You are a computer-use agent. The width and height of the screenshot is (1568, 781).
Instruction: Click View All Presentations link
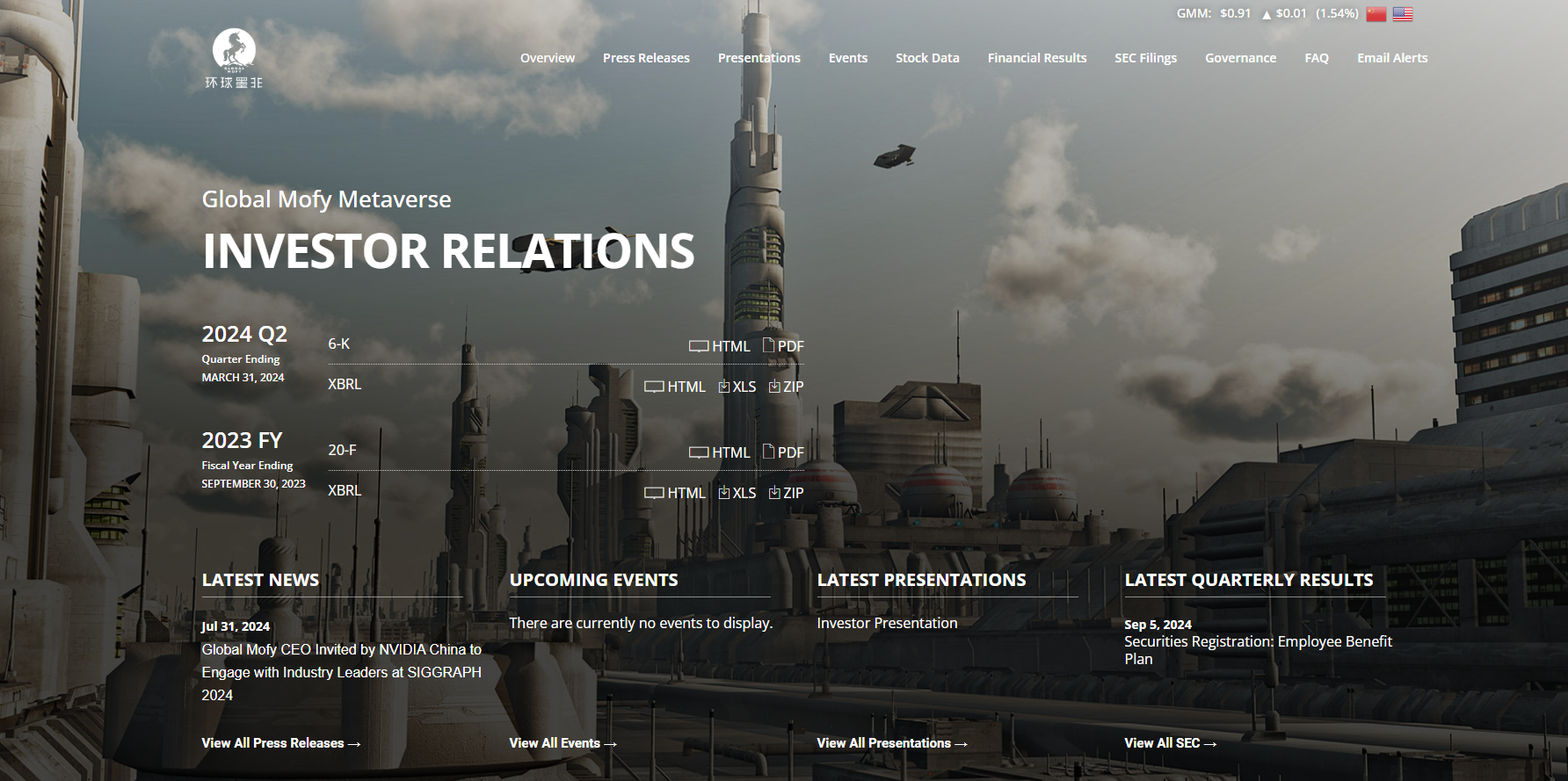pos(892,743)
